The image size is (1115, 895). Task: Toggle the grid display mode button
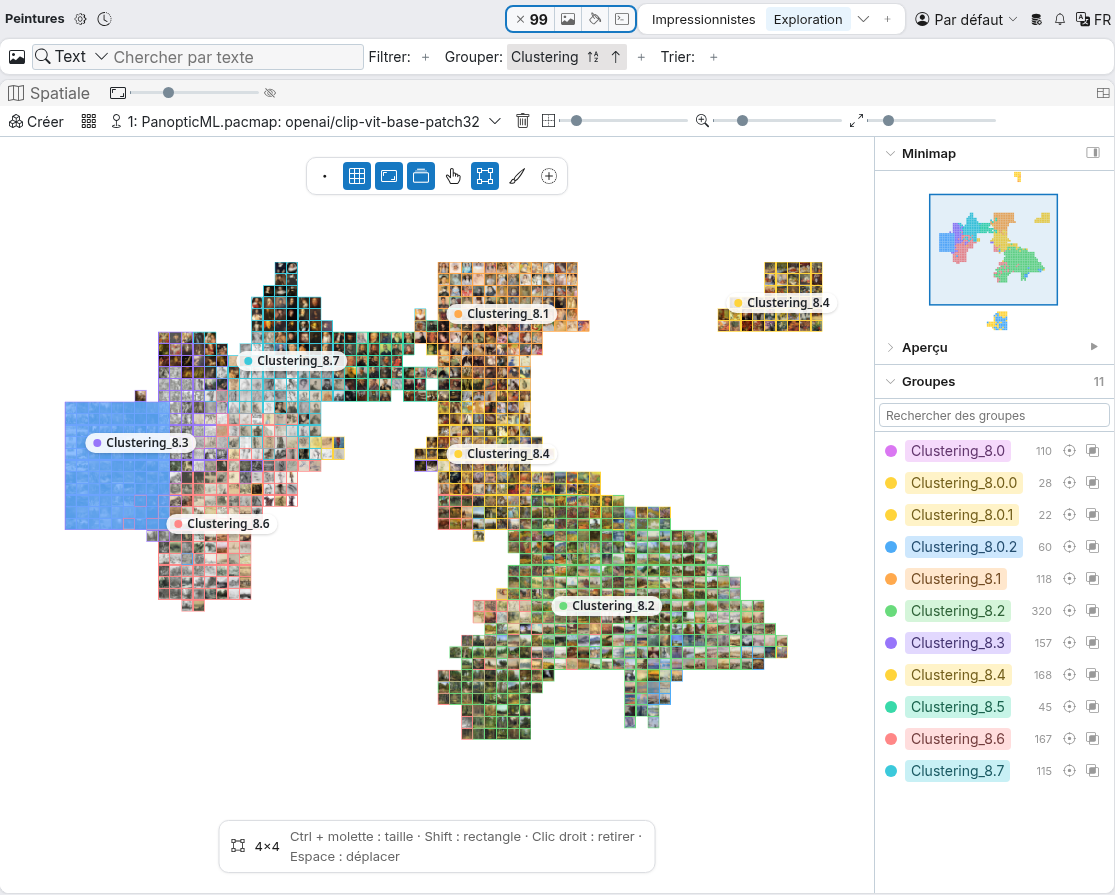(x=357, y=176)
